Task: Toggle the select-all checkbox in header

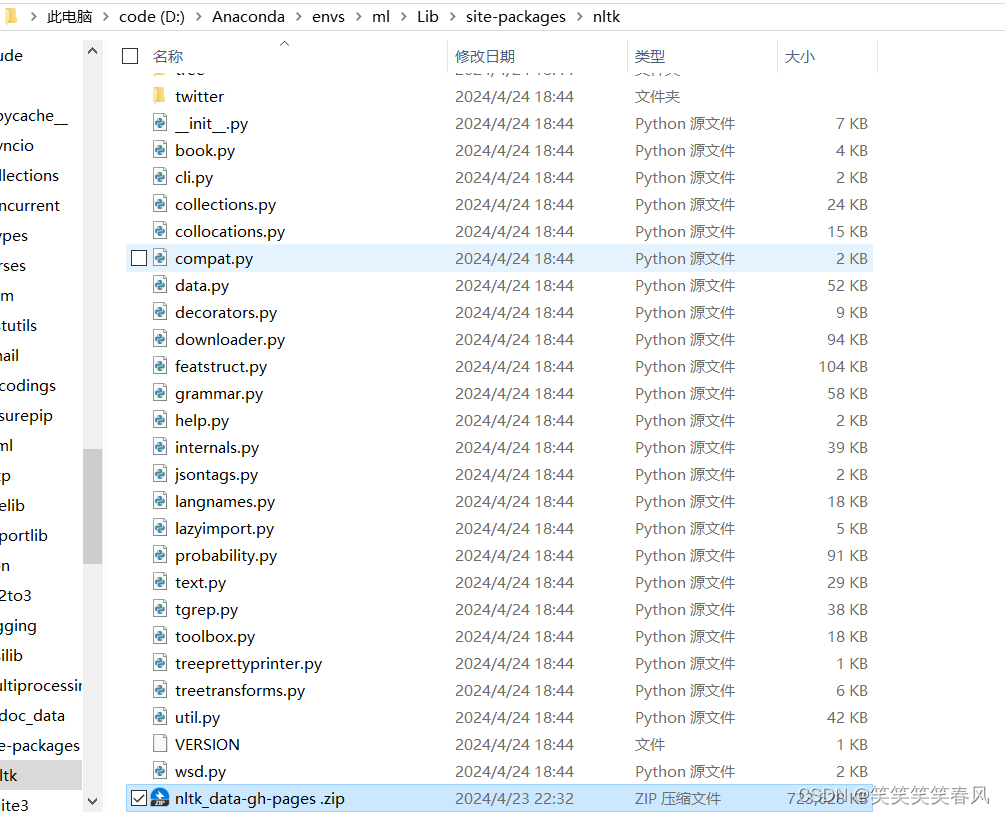Action: point(130,56)
